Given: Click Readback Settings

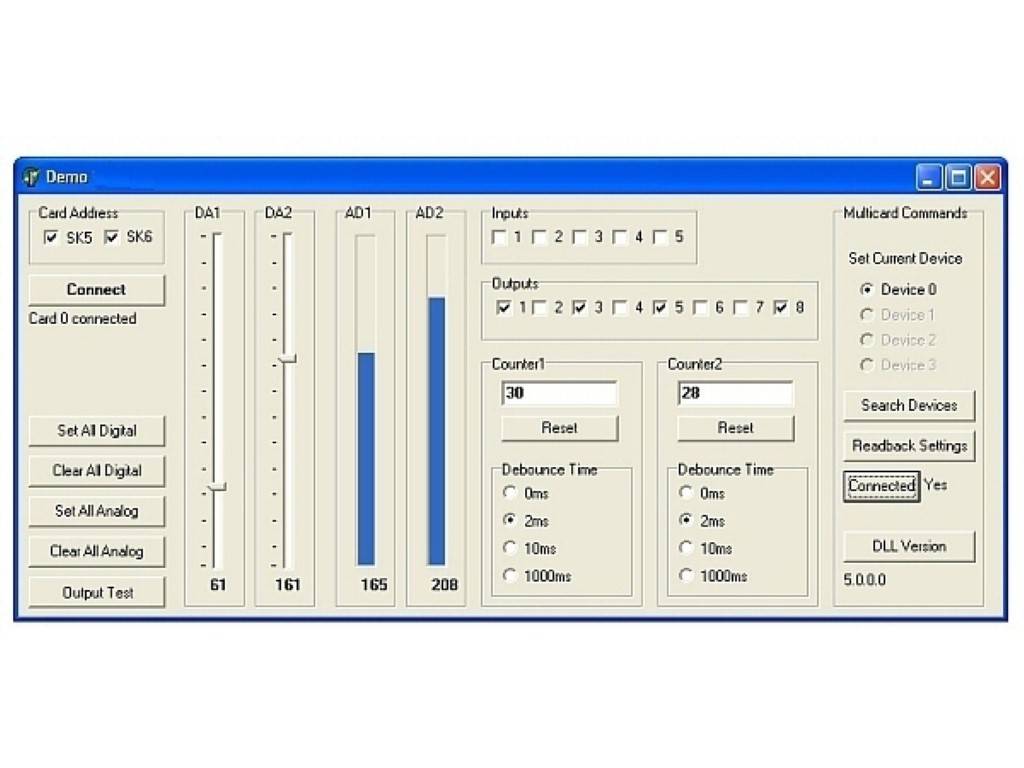Looking at the screenshot, I should (908, 445).
